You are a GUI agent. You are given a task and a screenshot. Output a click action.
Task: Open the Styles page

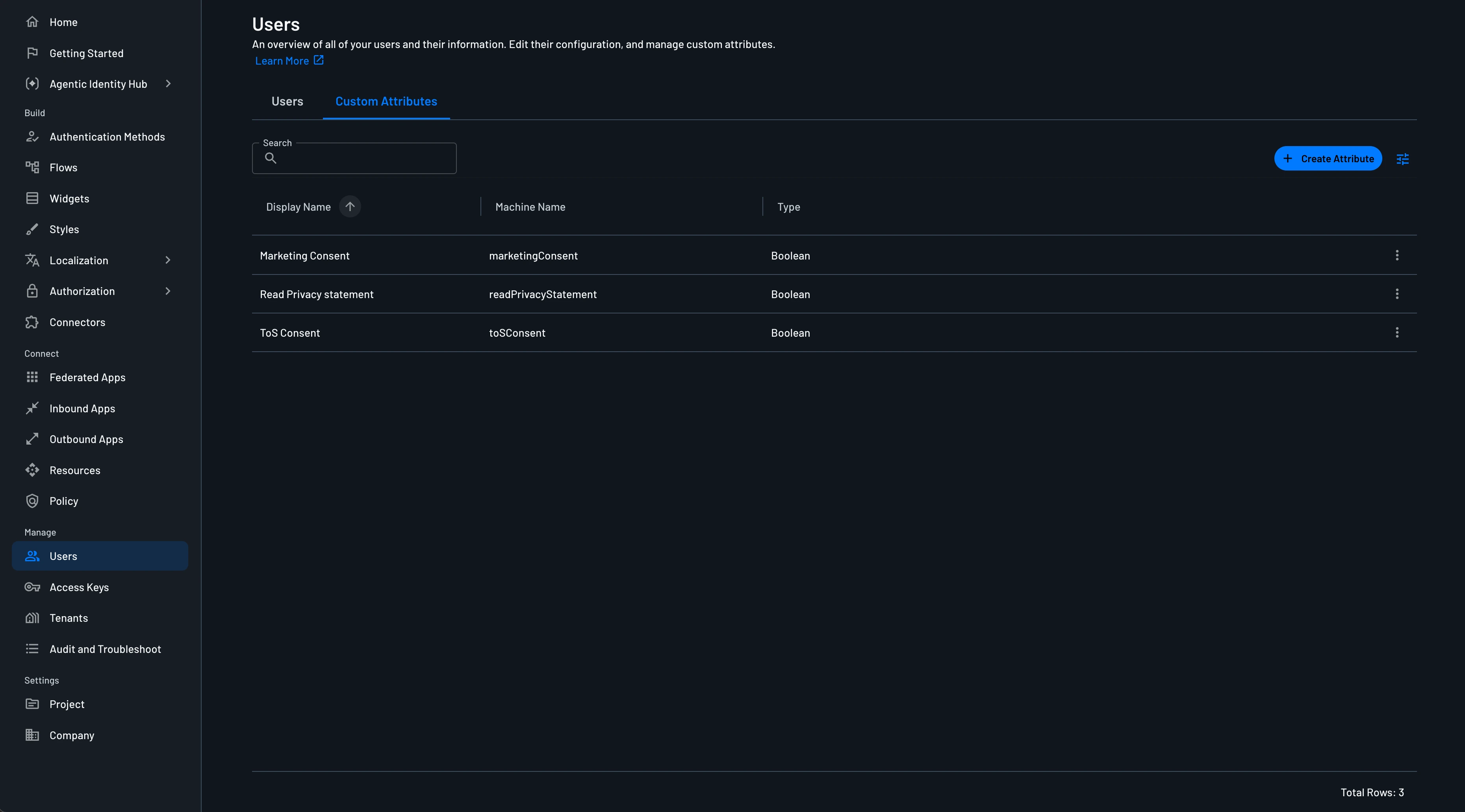coord(100,229)
